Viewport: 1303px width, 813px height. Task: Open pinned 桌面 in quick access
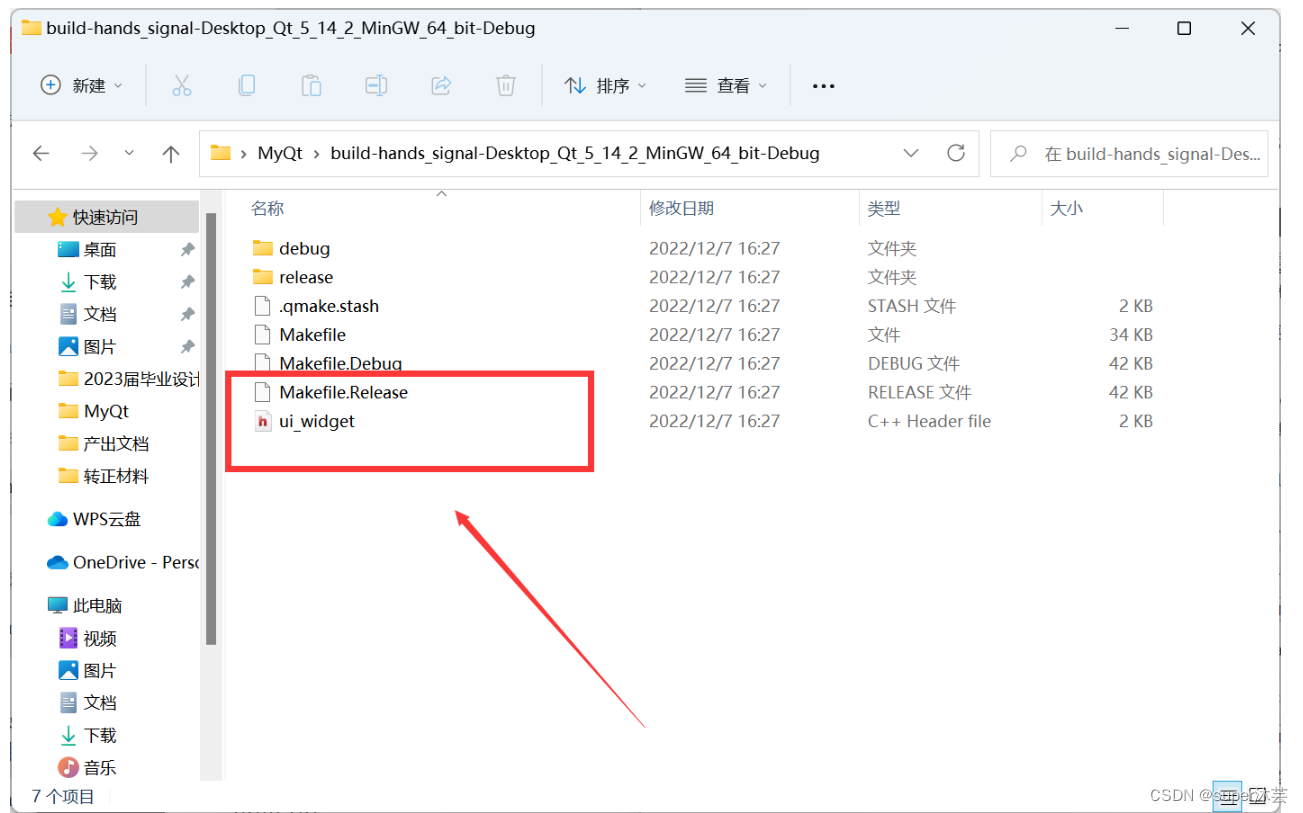(x=100, y=249)
